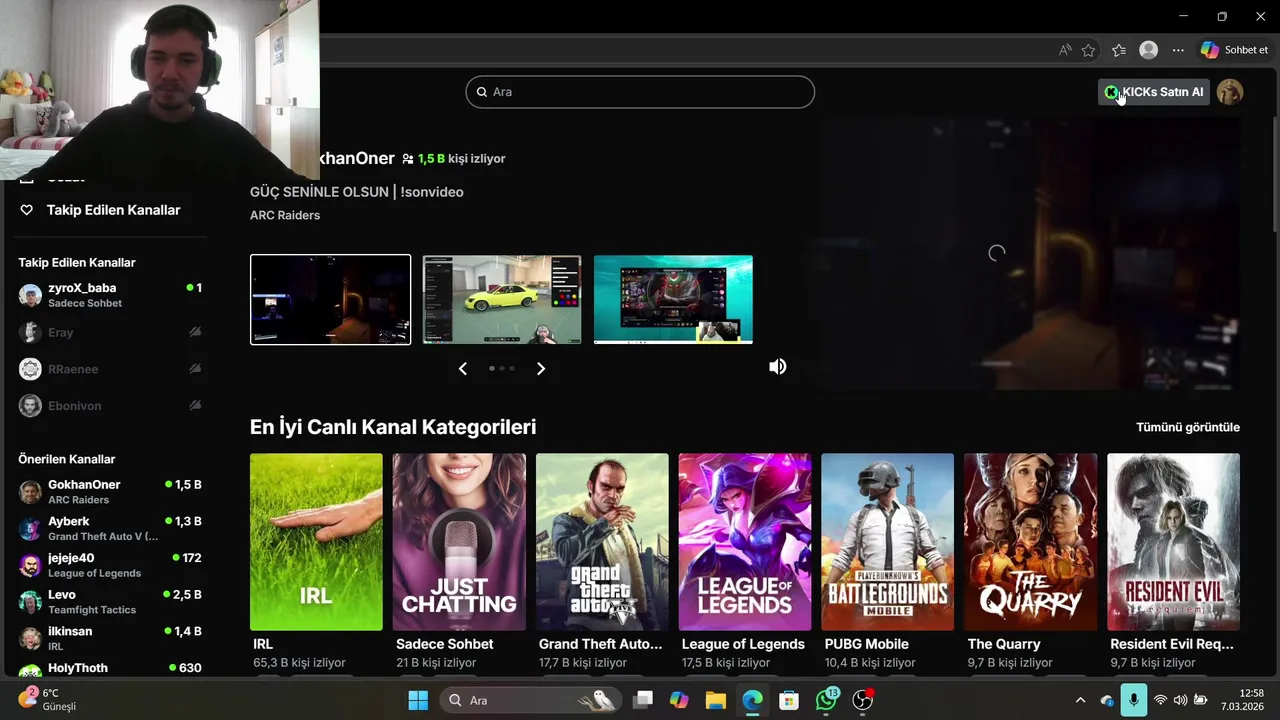1280x720 pixels.
Task: Click the PUBG Mobile title text
Action: 867,644
